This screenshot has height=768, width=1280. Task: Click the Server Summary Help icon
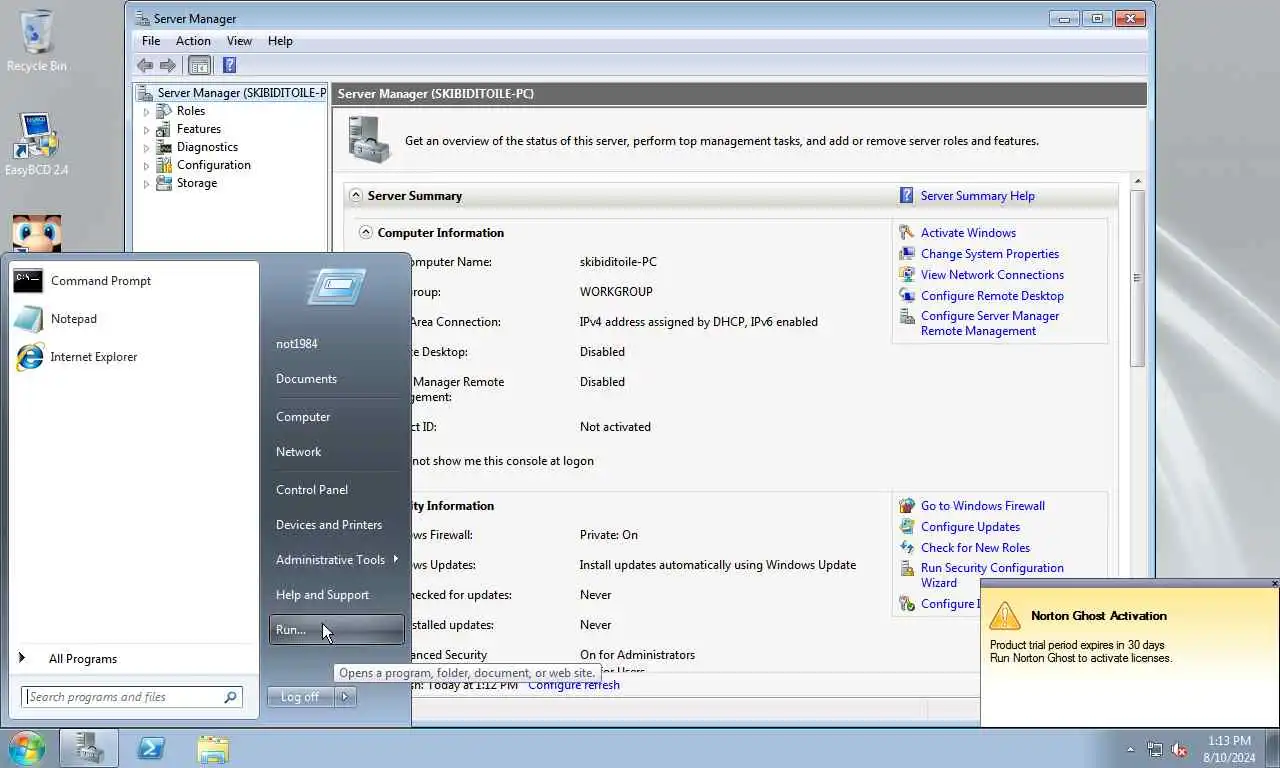point(907,196)
